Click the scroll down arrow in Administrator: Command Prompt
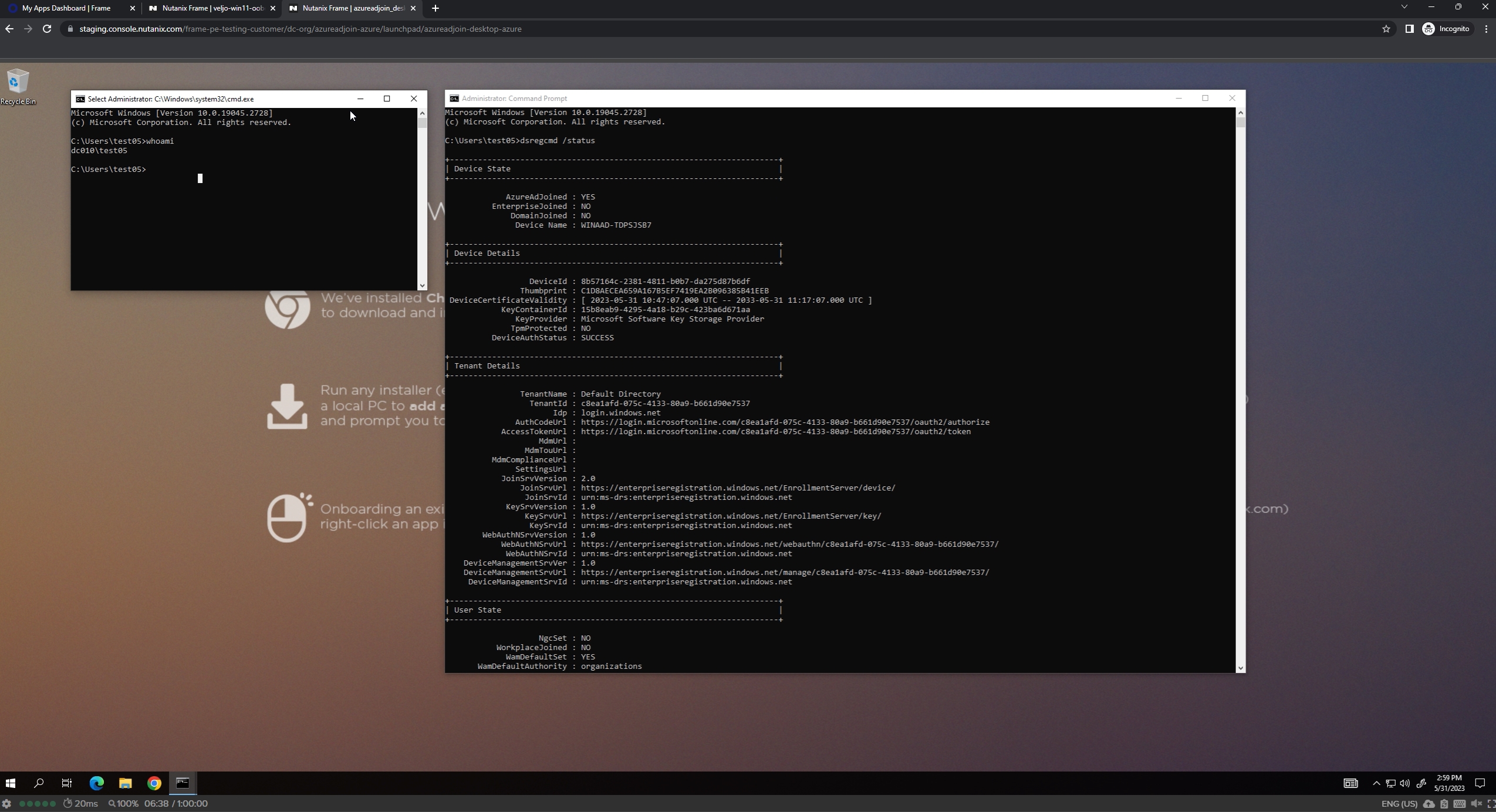 (x=1240, y=668)
